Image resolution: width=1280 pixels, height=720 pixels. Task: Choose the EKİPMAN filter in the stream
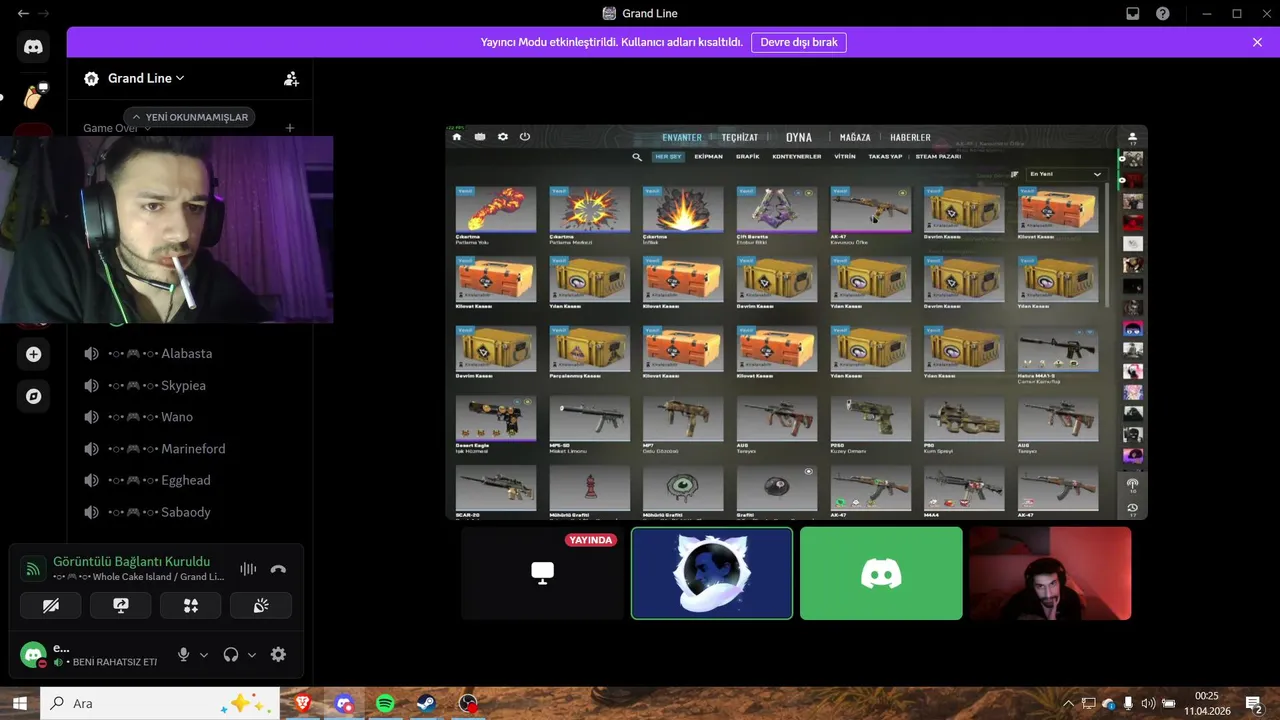[x=708, y=157]
